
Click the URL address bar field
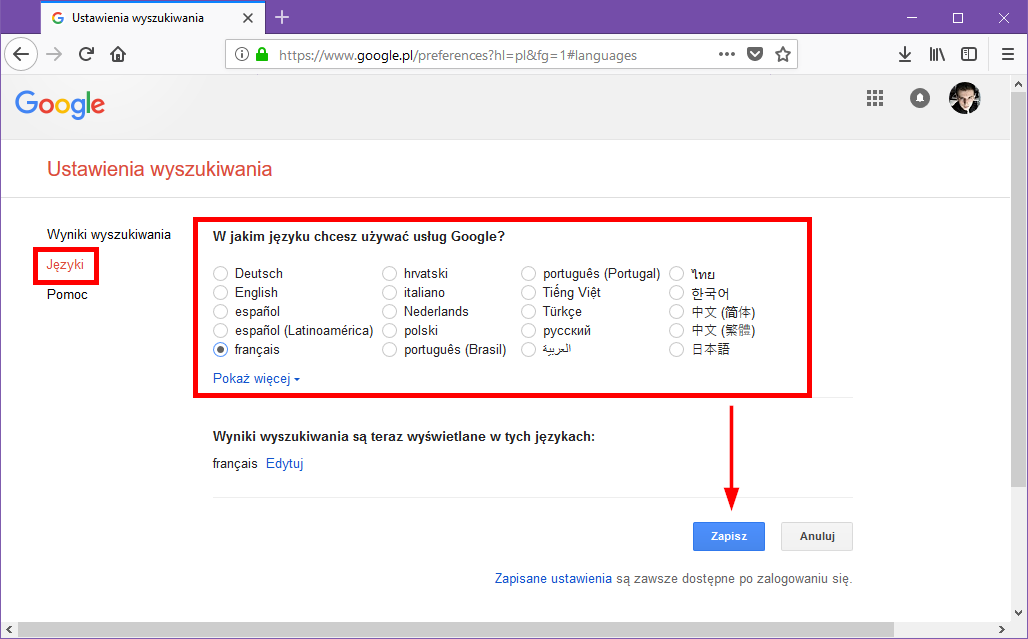490,55
